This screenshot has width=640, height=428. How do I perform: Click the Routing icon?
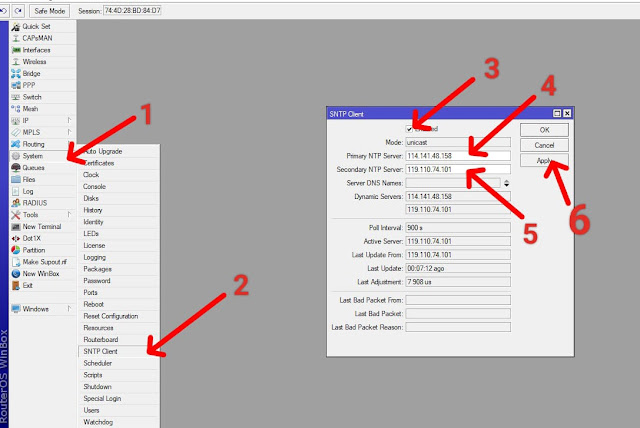coord(16,144)
